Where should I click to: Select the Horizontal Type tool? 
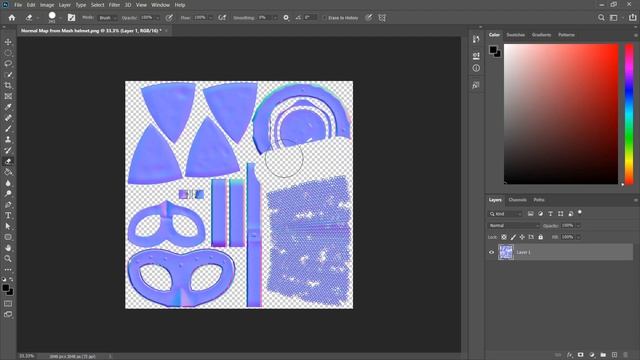point(8,215)
